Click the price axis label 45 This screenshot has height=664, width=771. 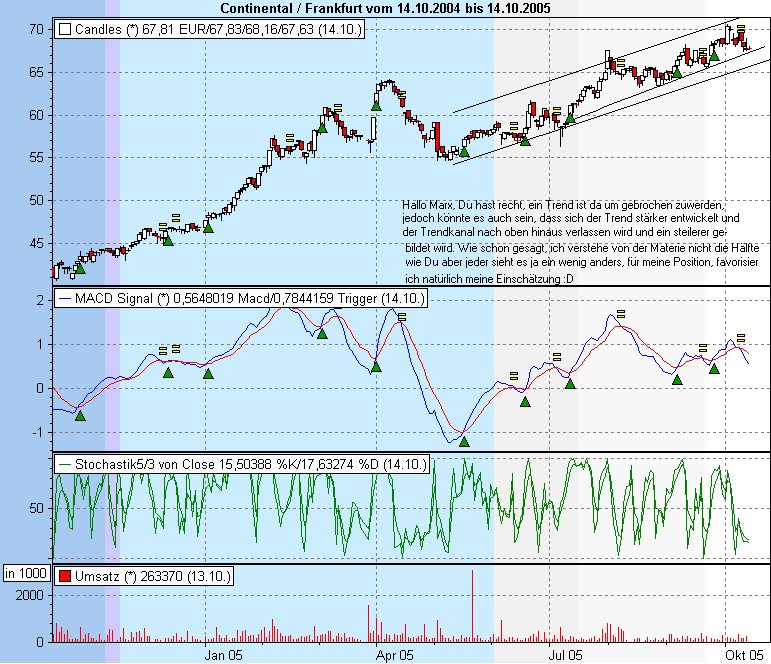[x=37, y=243]
